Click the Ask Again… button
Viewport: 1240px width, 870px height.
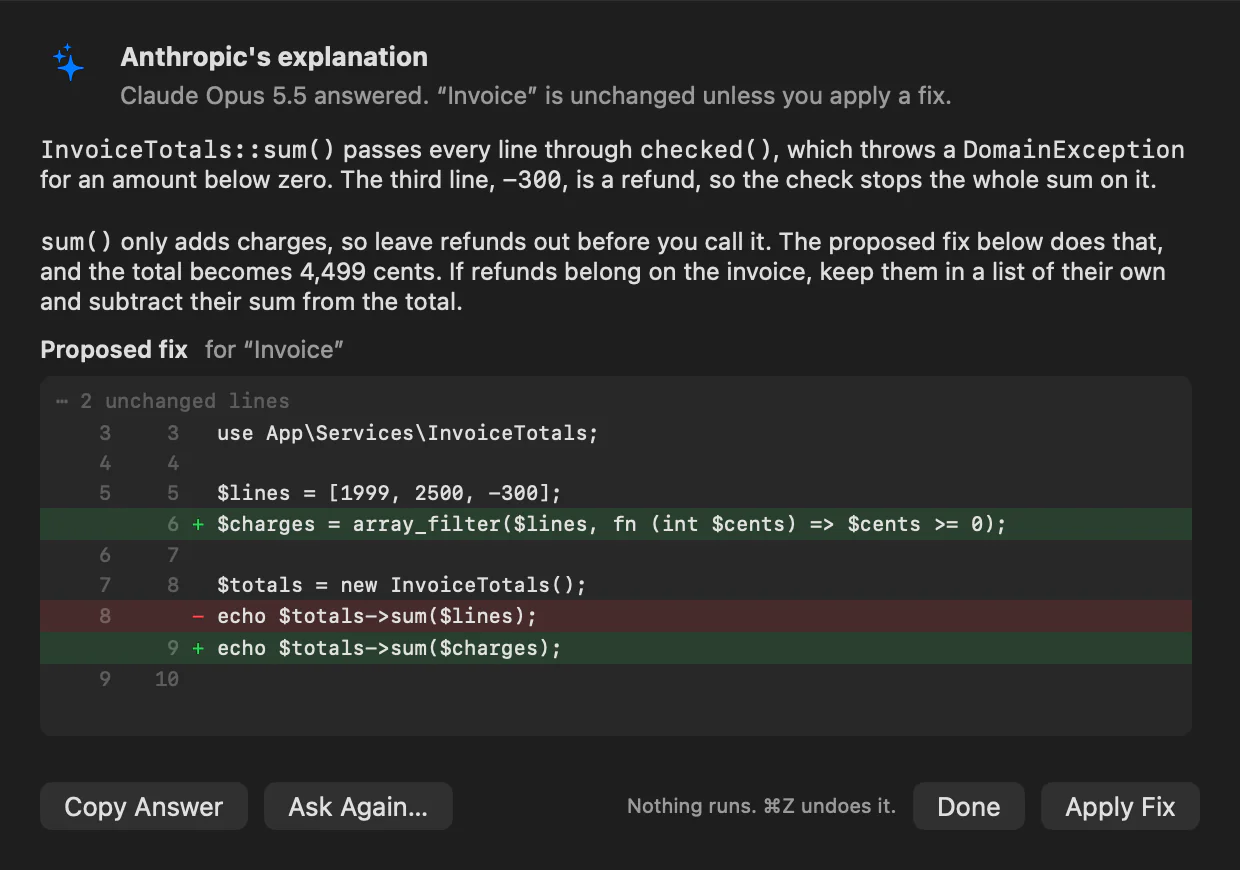coord(358,807)
